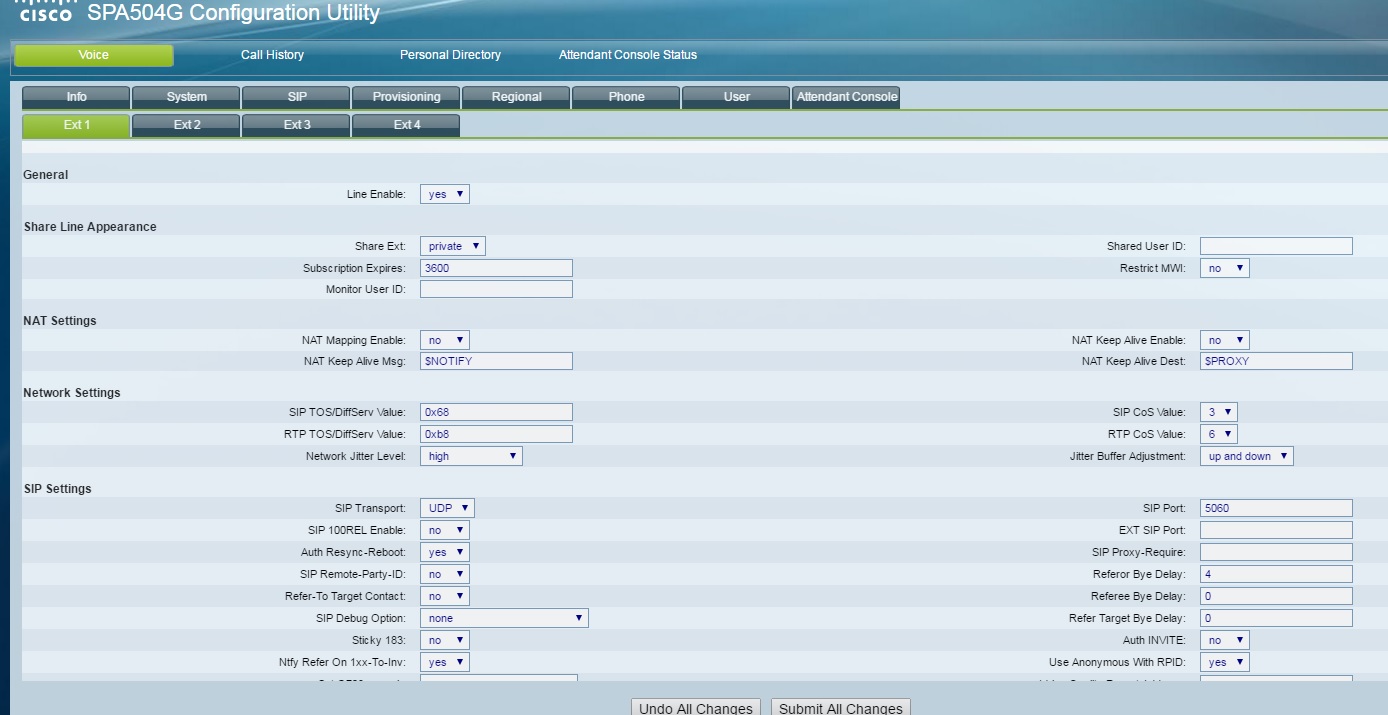Open SIP Remote-Party-ID dropdown
The height and width of the screenshot is (715, 1388).
pyautogui.click(x=445, y=574)
